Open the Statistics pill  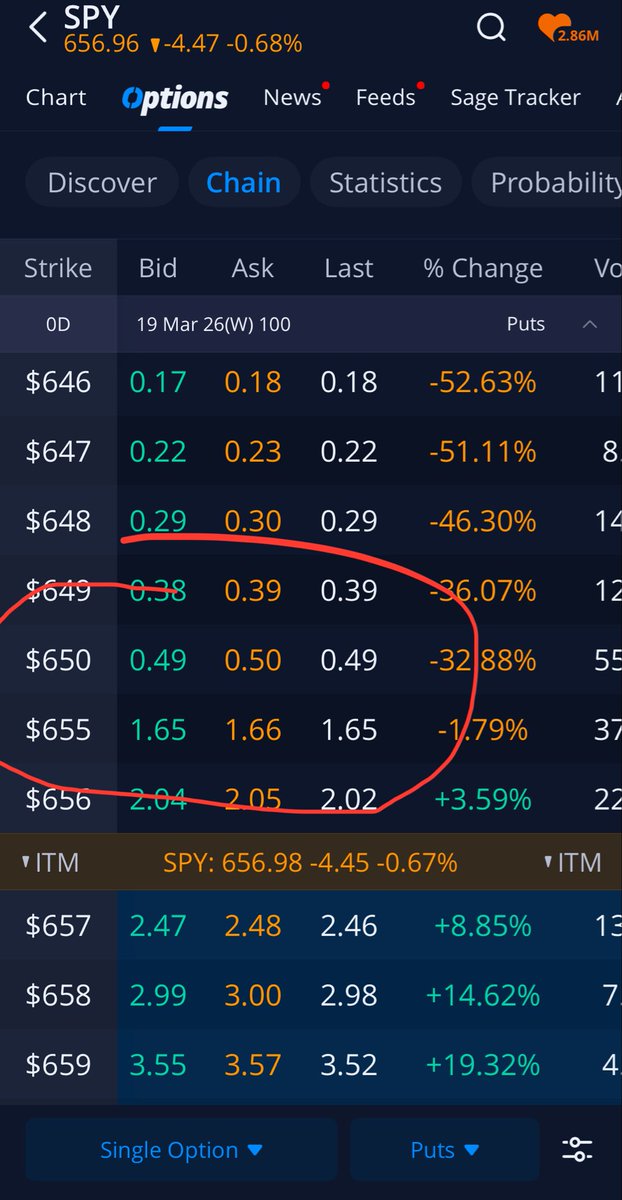[385, 182]
